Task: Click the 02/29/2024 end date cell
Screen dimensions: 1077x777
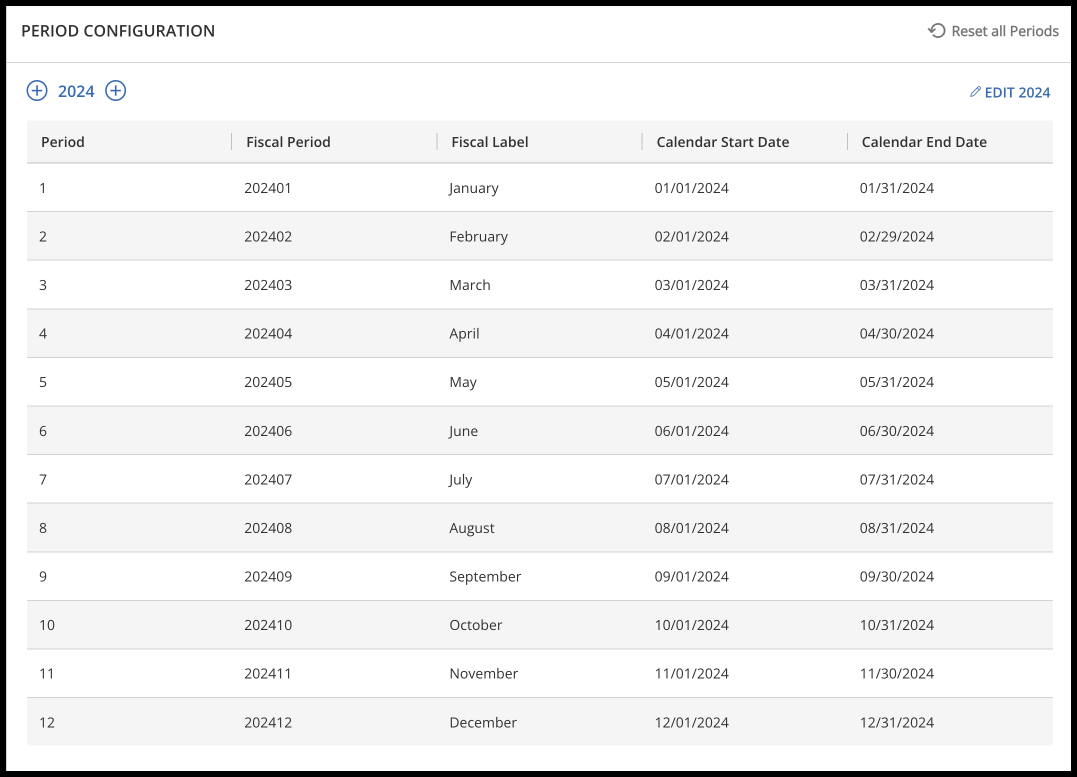Action: 897,237
